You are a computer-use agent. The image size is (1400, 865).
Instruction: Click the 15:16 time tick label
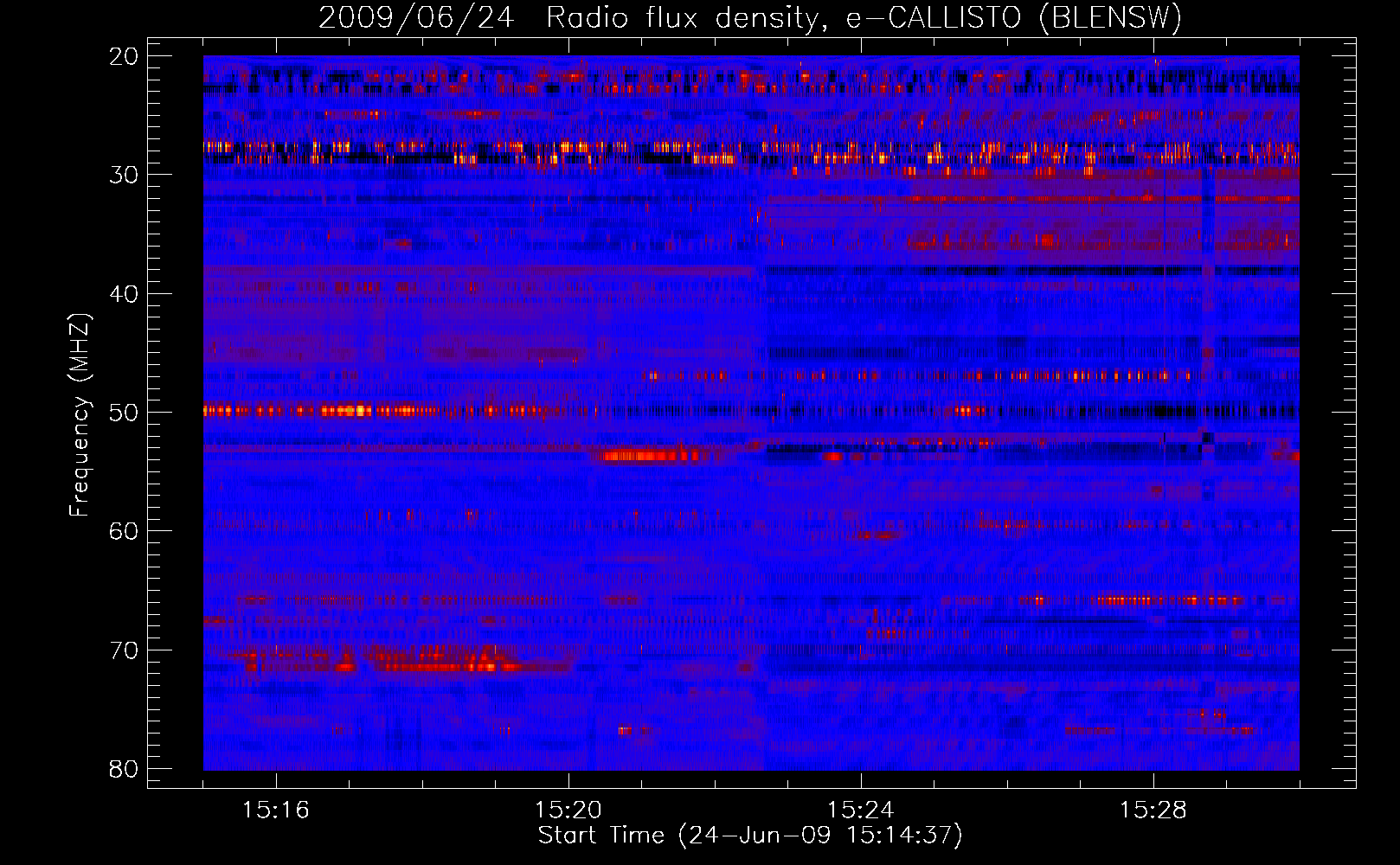point(276,811)
